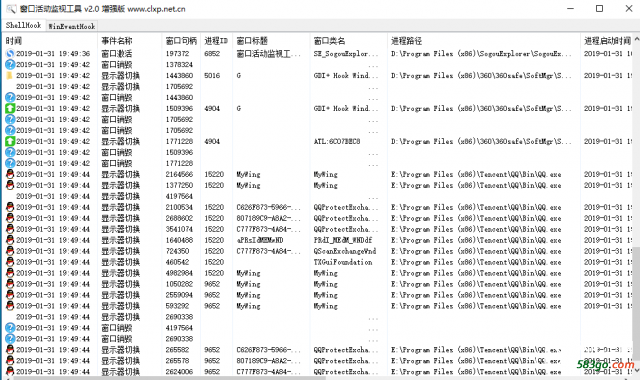Click the QQ penguin icon for handle 2100534
The image size is (640, 380).
(10, 207)
